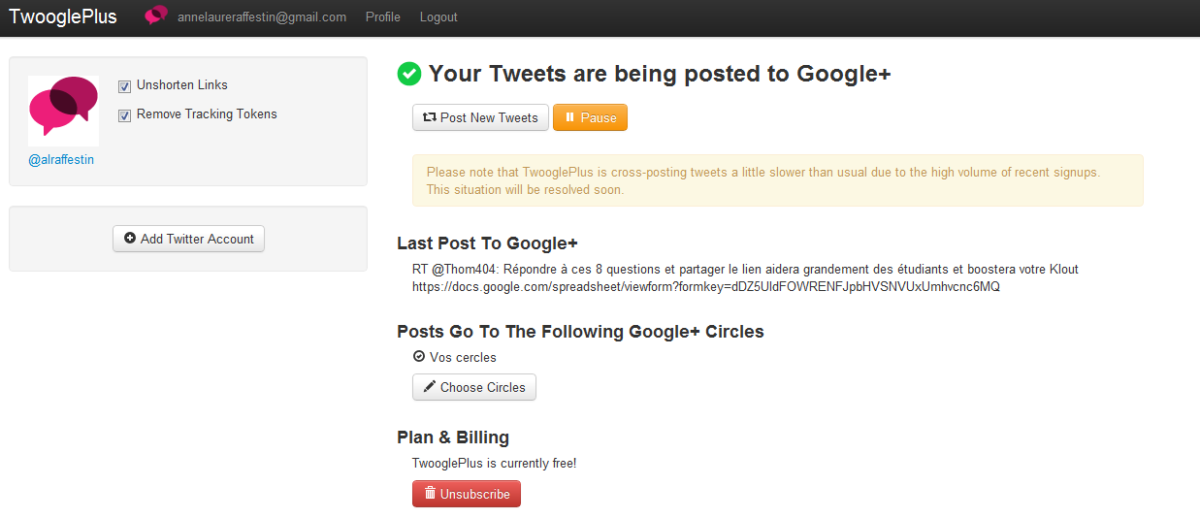1200x518 pixels.
Task: Click the Post New Tweets button label
Action: coord(489,118)
